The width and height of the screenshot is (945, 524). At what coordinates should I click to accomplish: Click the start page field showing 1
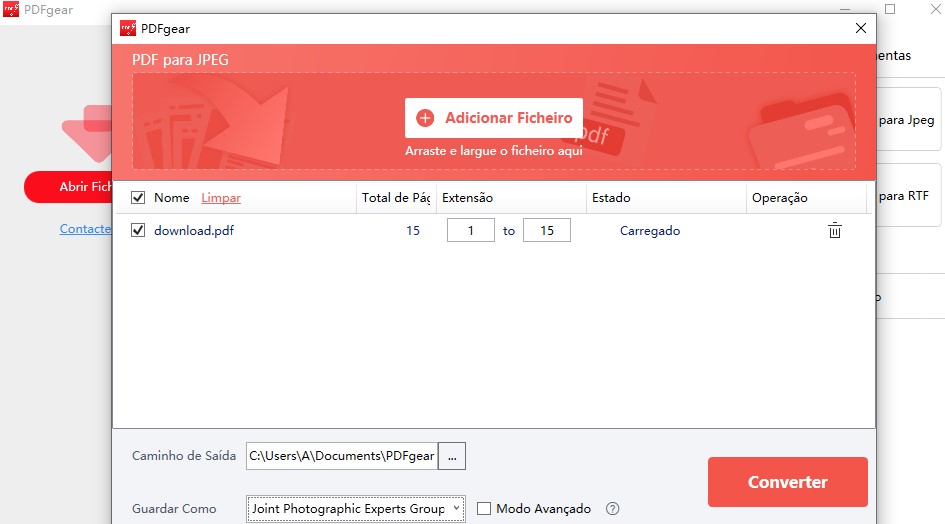pos(470,231)
